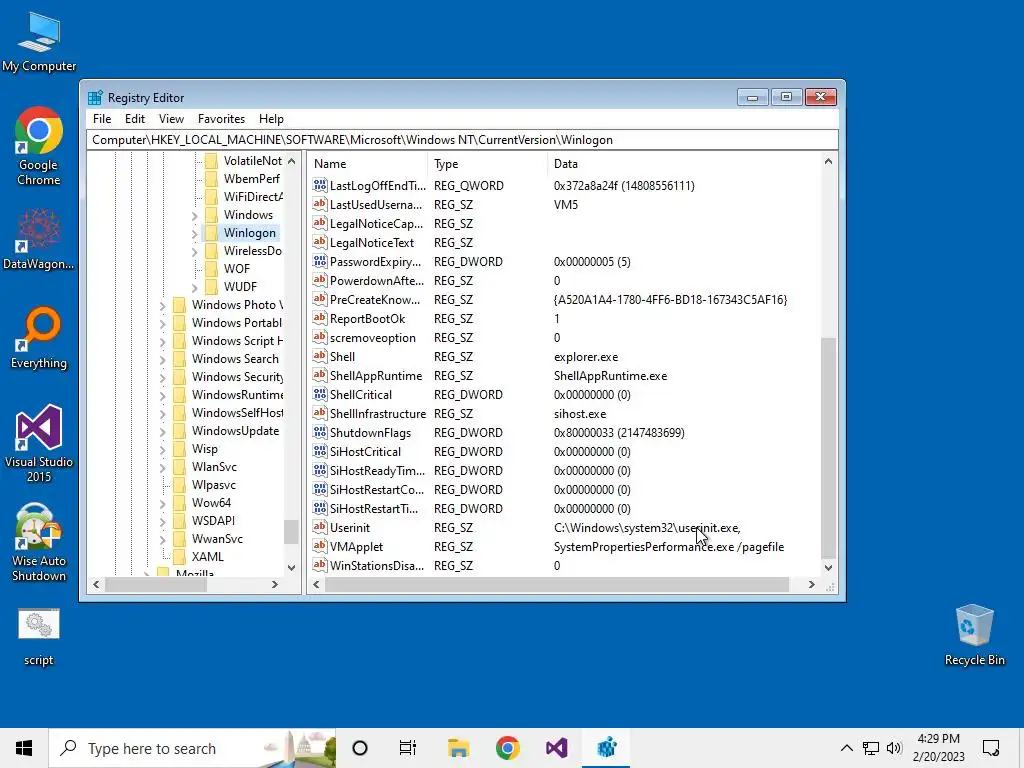This screenshot has width=1024, height=768.
Task: Click the icon of the LastLogOffEndTi QWORD value
Action: [x=319, y=185]
